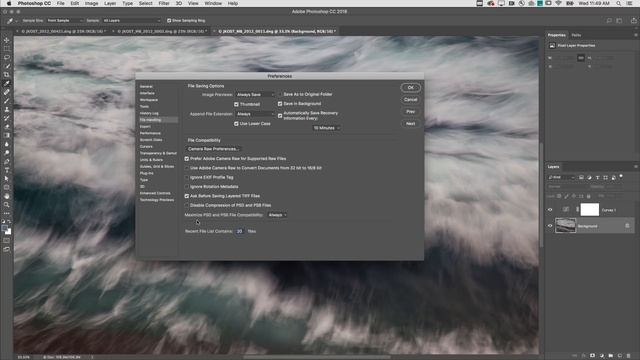Image resolution: width=640 pixels, height=360 pixels.
Task: Enable Ignore EXIF Profile Tag
Action: pyautogui.click(x=187, y=177)
